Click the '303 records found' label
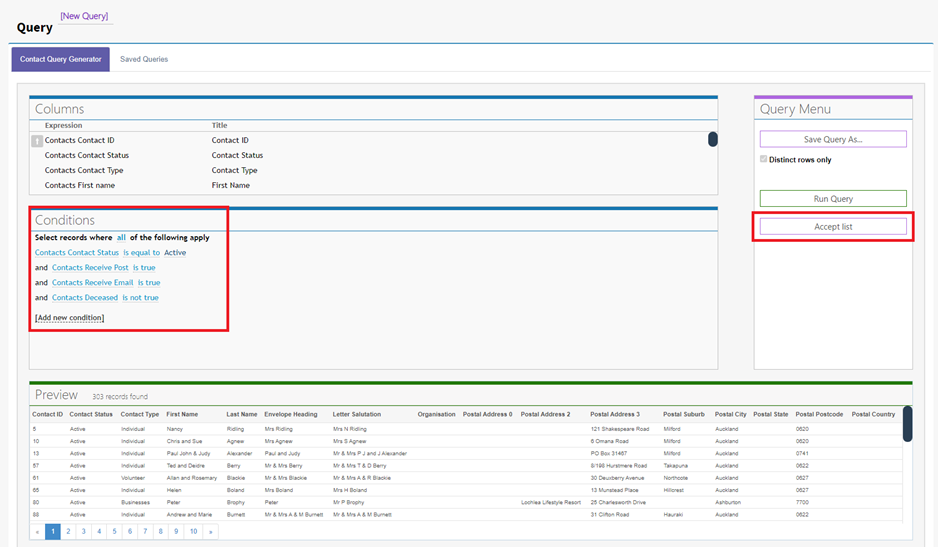 click(x=120, y=396)
